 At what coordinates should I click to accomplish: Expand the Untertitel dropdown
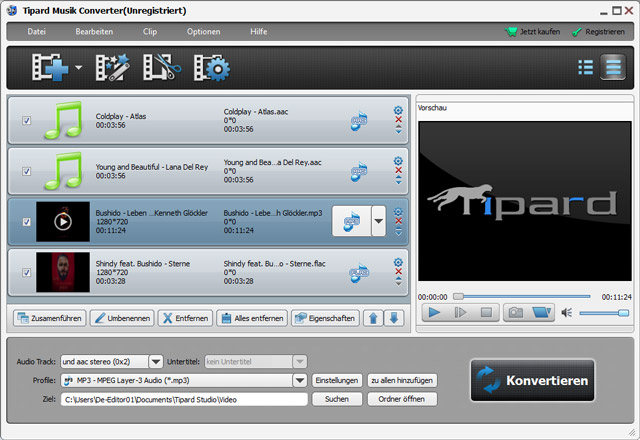pos(300,362)
